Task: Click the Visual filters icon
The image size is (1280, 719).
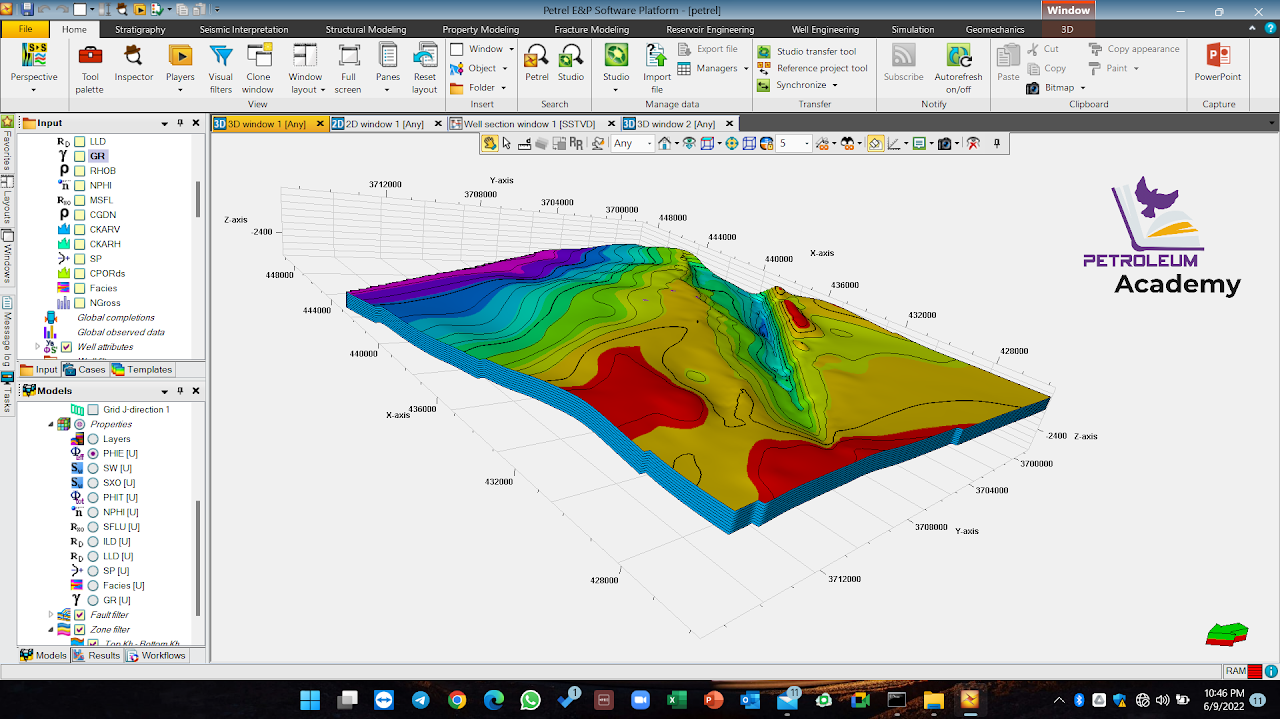Action: 221,68
